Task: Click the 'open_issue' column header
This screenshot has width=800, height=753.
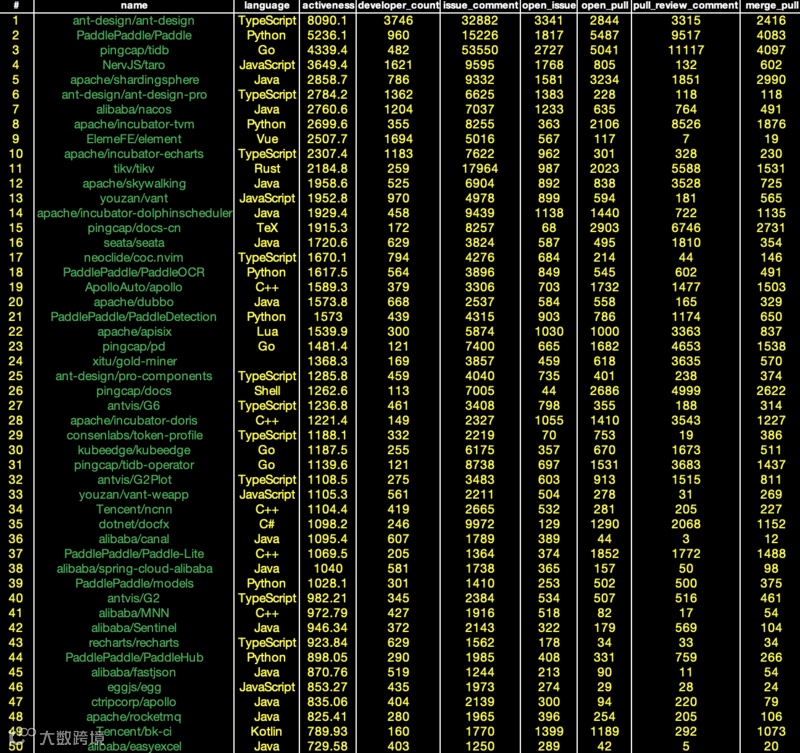Action: 549,6
